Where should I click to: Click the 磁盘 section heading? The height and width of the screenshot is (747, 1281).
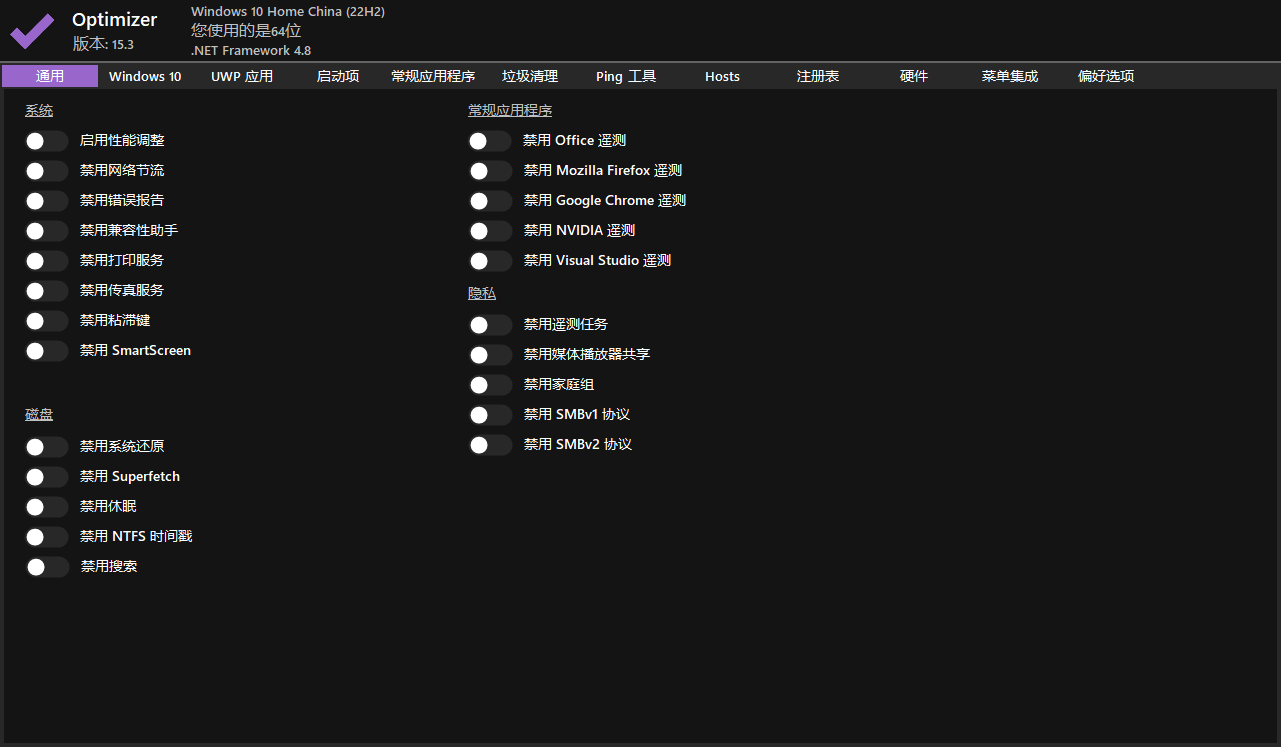39,414
